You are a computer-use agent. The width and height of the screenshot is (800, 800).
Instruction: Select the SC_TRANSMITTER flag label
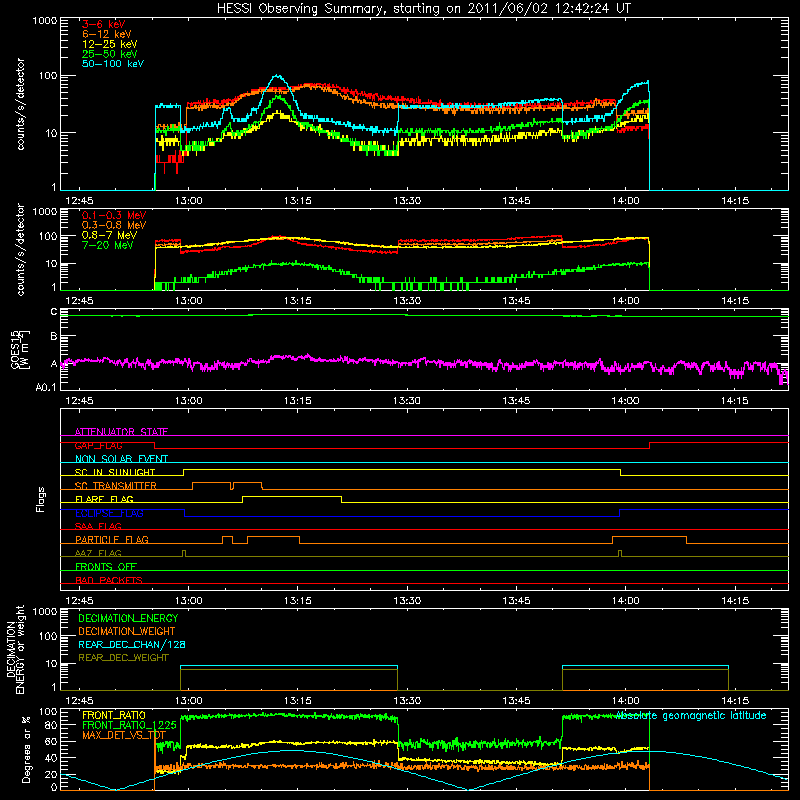(x=116, y=486)
